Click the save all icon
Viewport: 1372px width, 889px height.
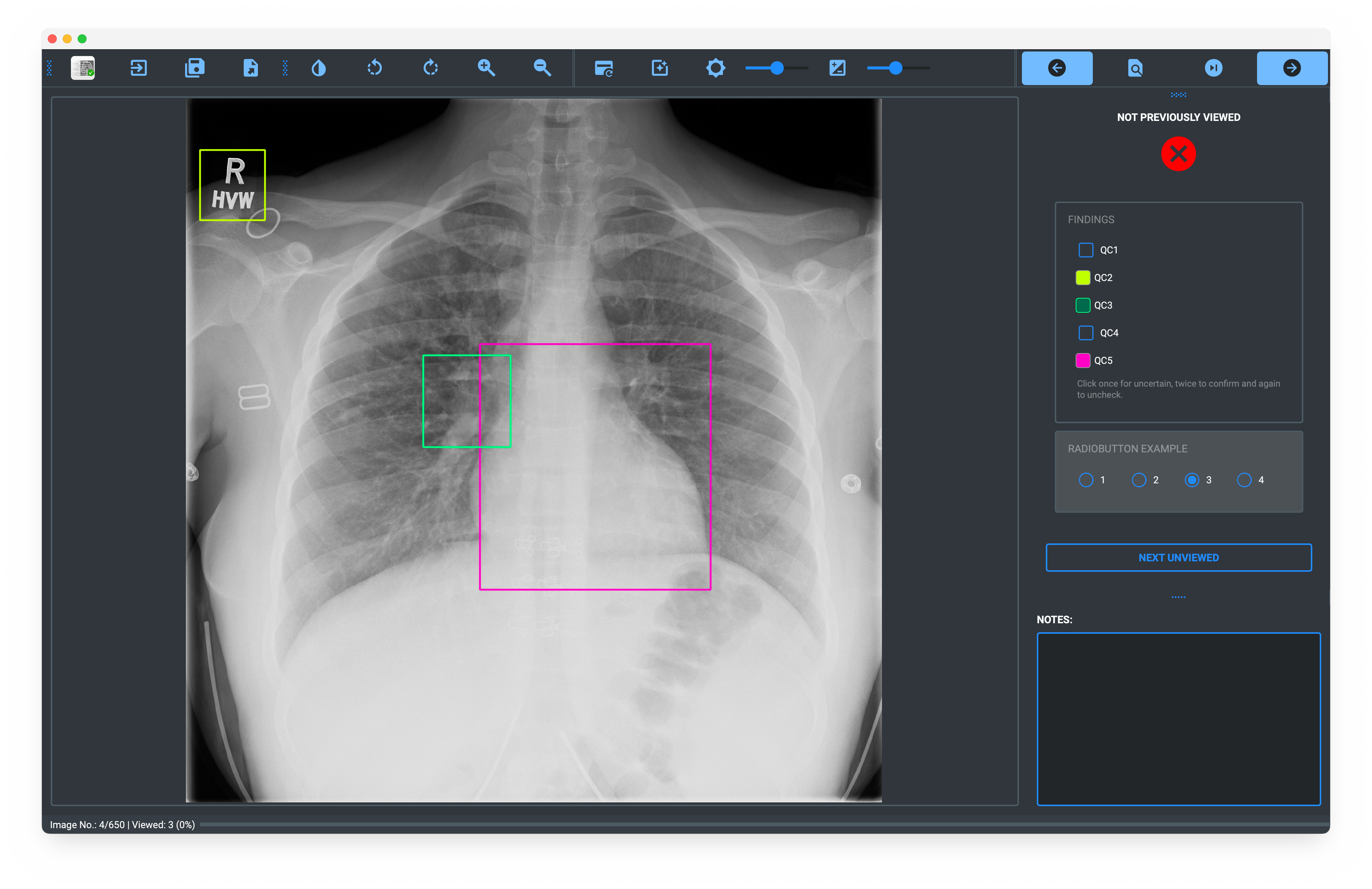(195, 68)
